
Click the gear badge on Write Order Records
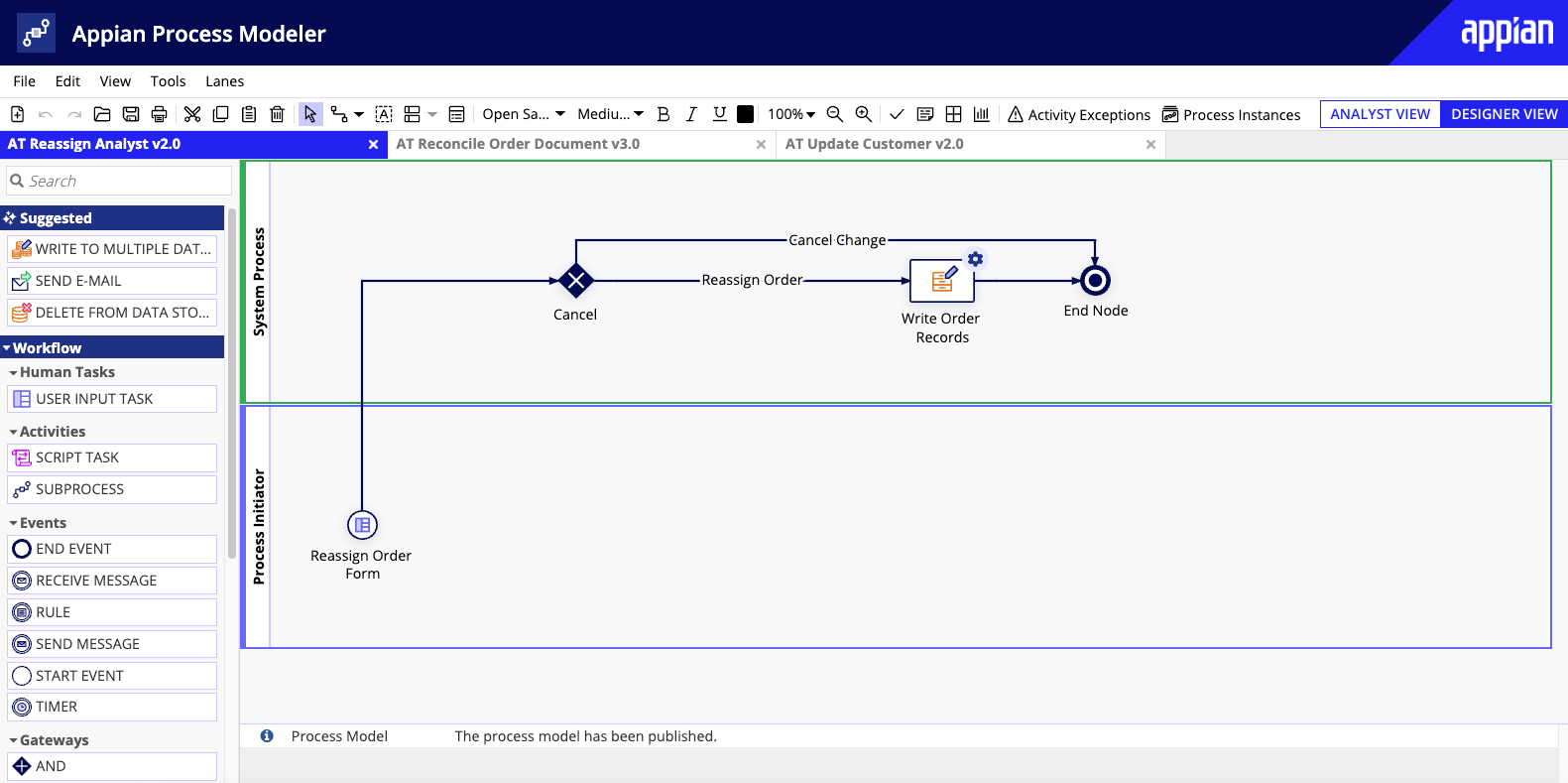coord(976,259)
